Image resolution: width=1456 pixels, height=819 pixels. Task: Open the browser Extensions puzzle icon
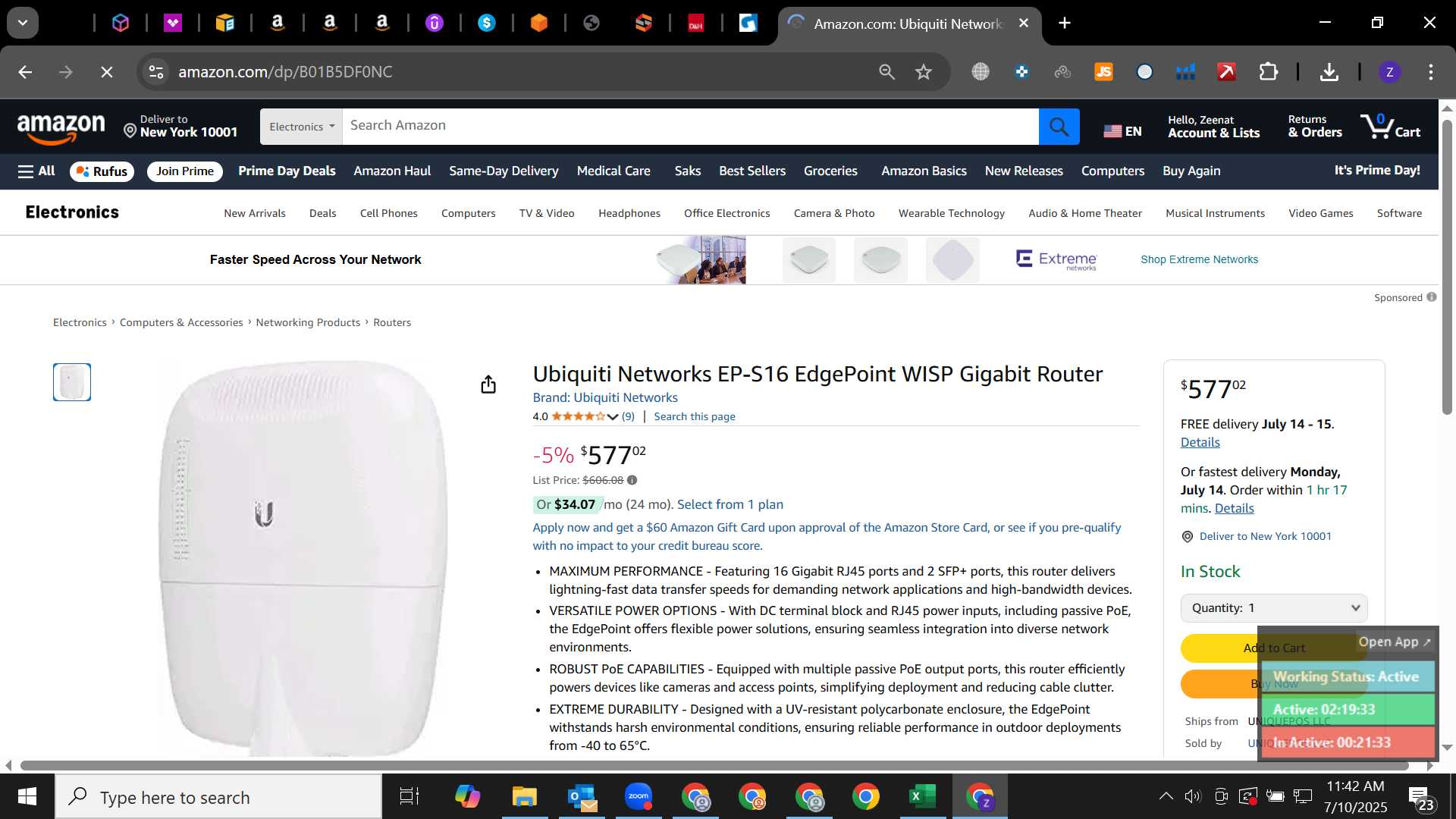(1268, 72)
